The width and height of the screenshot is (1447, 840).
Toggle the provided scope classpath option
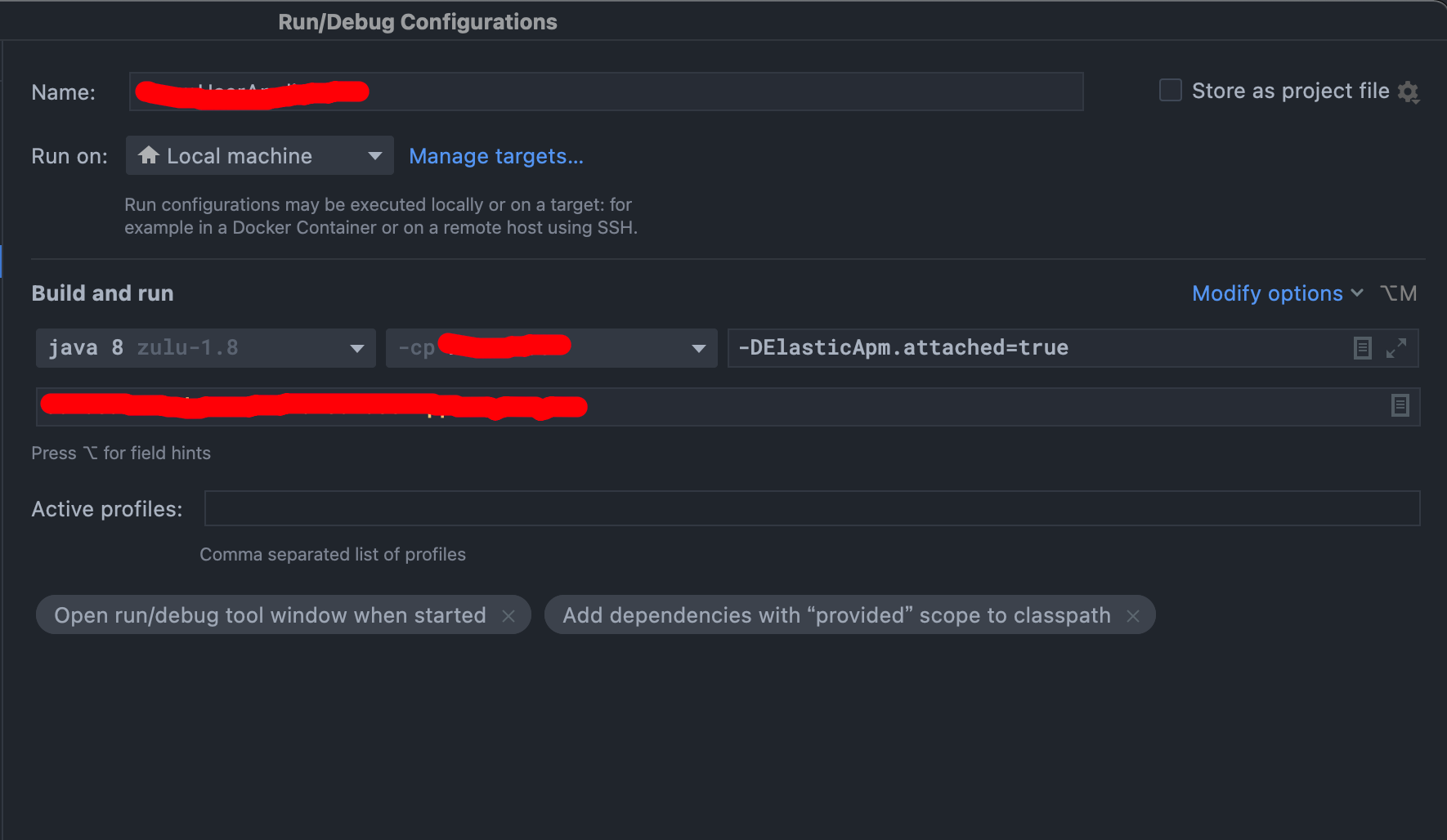pos(836,615)
